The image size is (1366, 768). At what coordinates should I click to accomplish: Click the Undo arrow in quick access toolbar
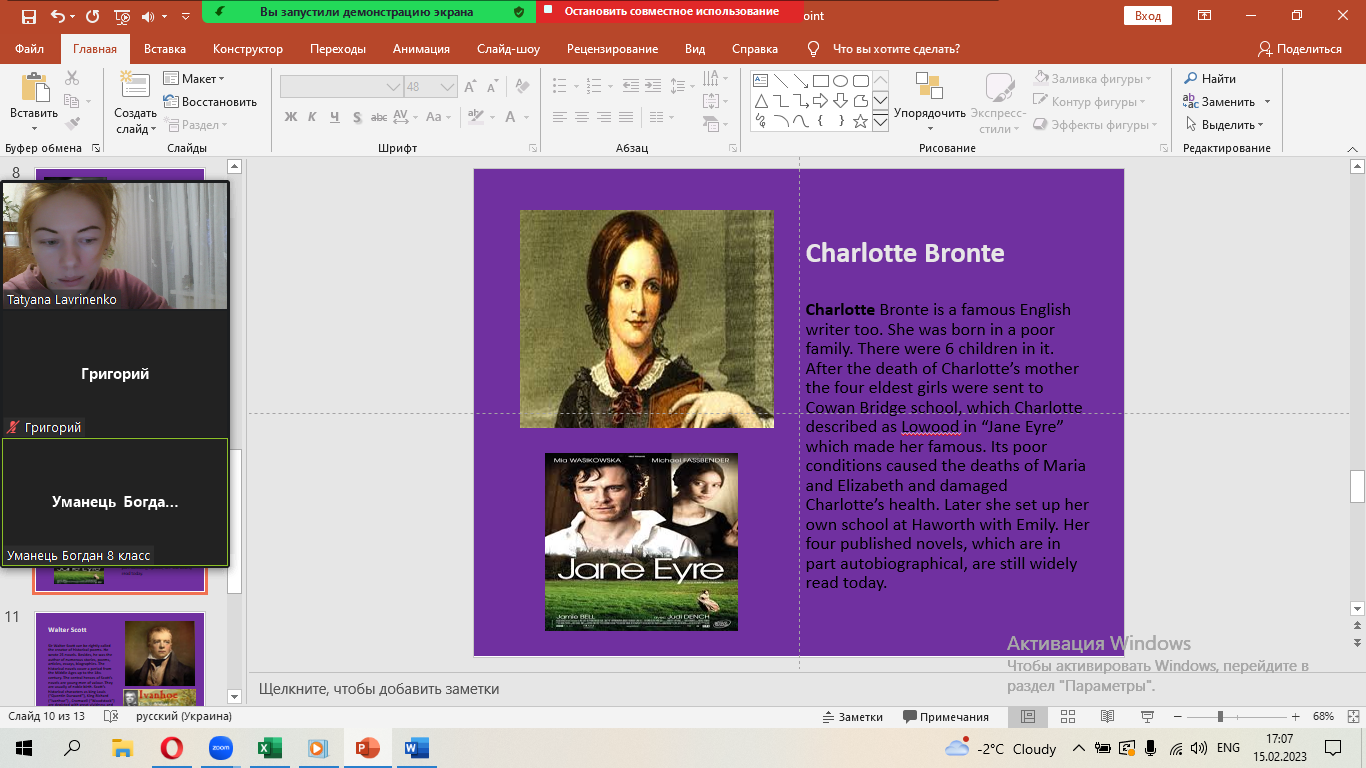[x=57, y=16]
